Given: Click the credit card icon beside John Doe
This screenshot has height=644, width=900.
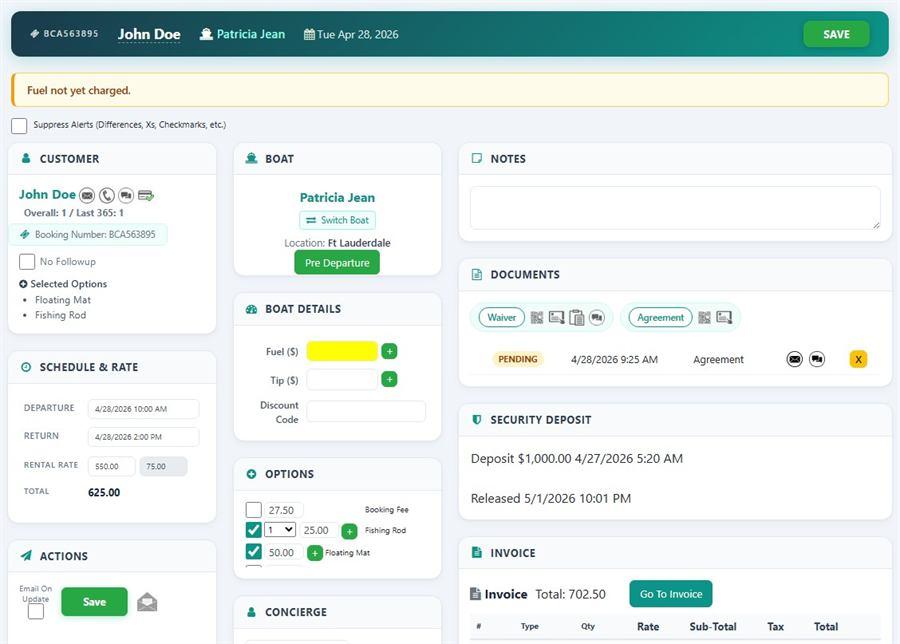Looking at the screenshot, I should coord(146,196).
